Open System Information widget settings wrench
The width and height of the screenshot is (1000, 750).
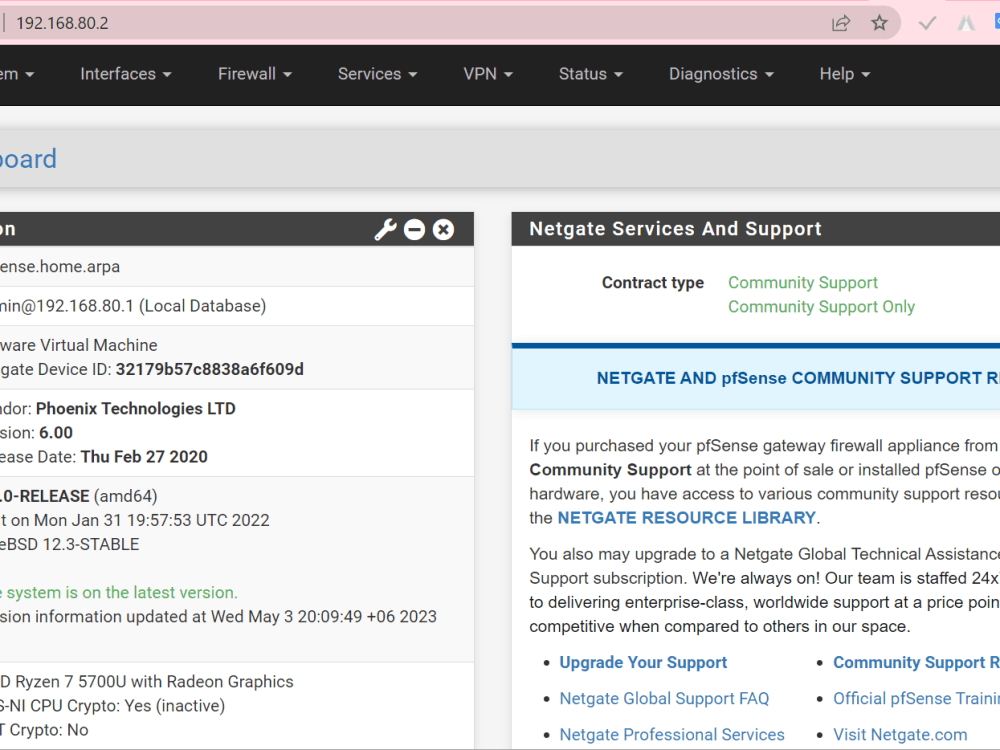click(x=385, y=230)
